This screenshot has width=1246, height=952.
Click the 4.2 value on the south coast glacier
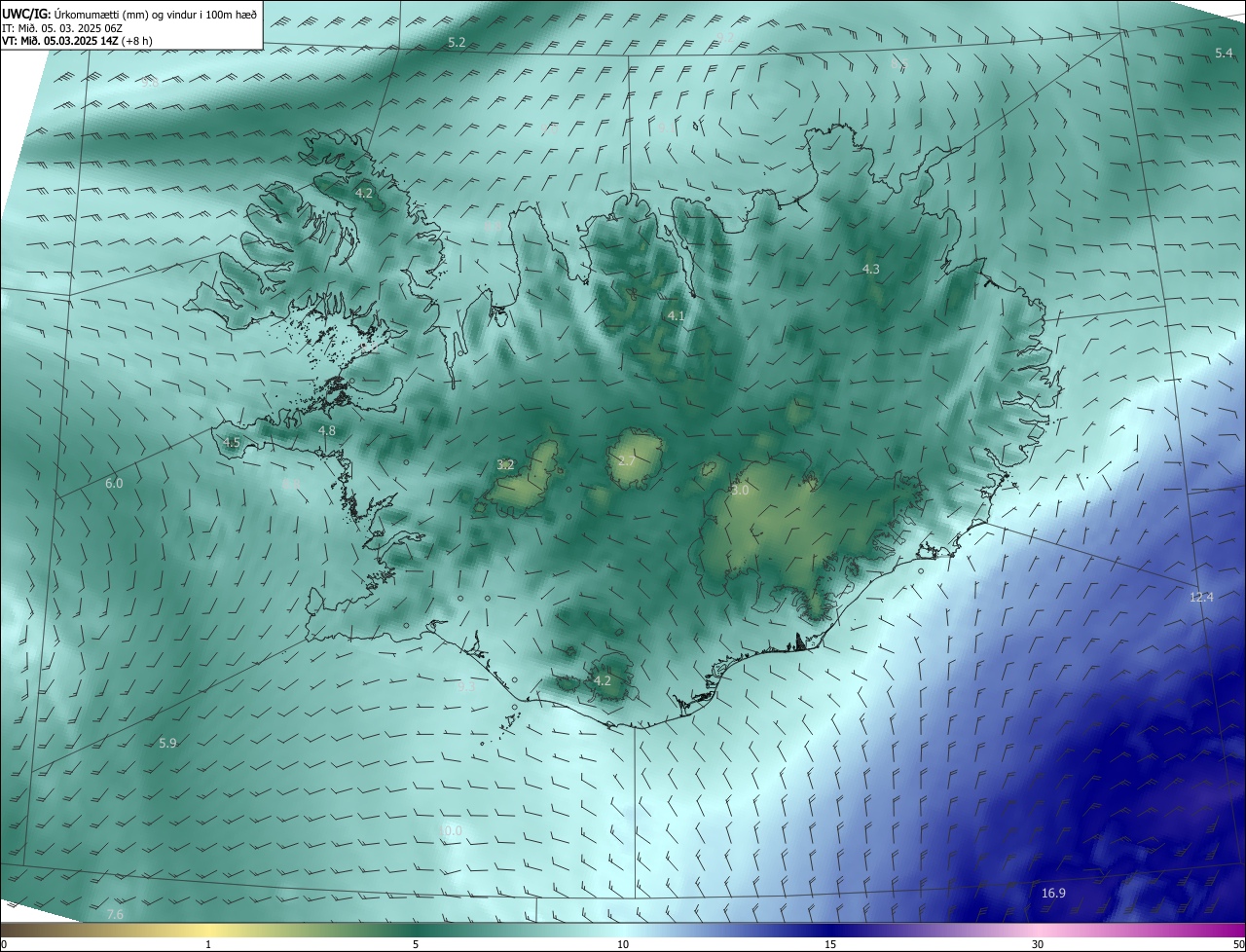click(603, 680)
